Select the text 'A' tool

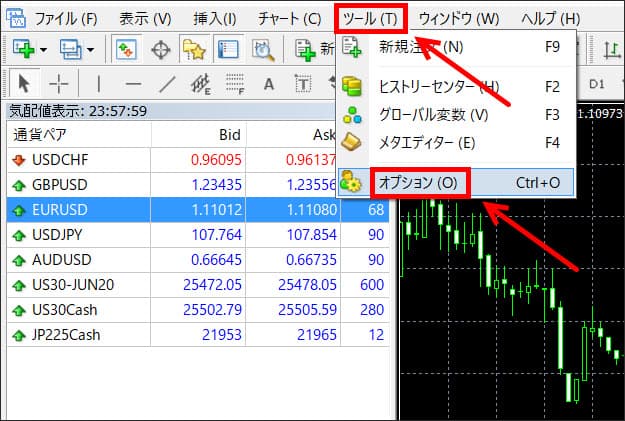[x=268, y=84]
